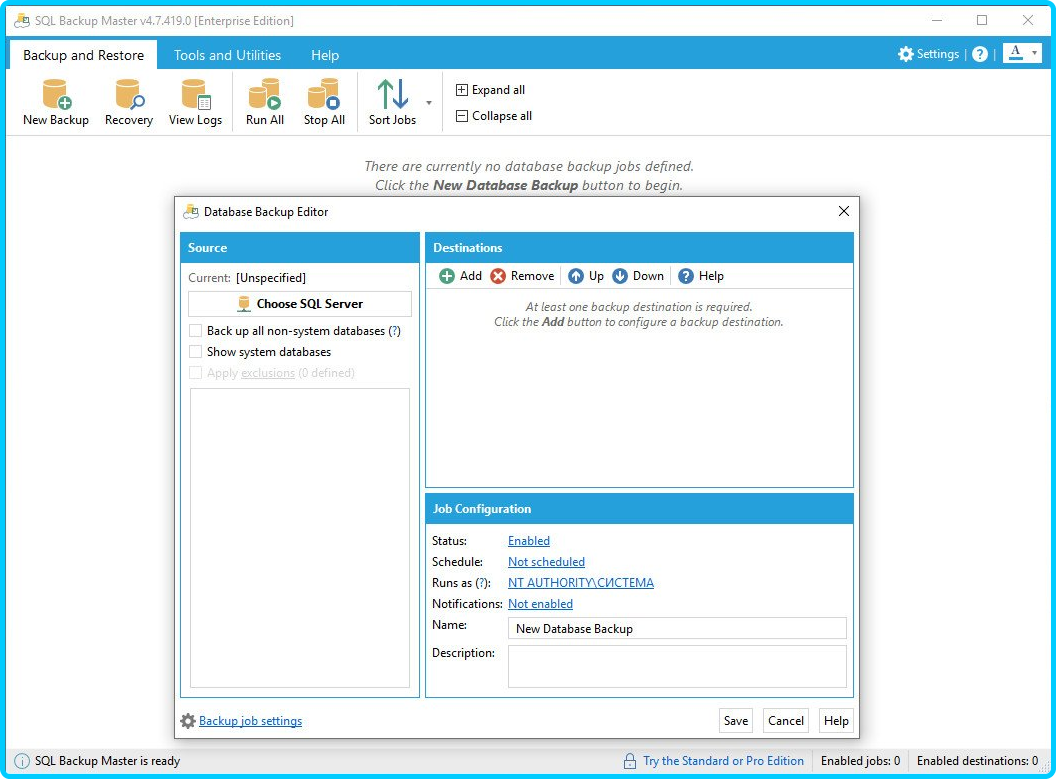Viewport: 1056px width, 779px height.
Task: Cancel the Database Backup Editor
Action: [x=786, y=720]
